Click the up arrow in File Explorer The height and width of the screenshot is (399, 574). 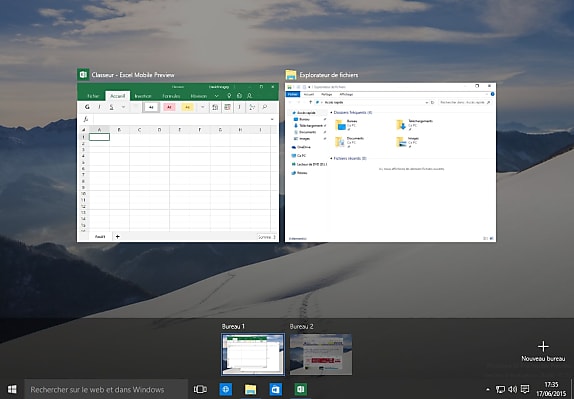pos(310,102)
